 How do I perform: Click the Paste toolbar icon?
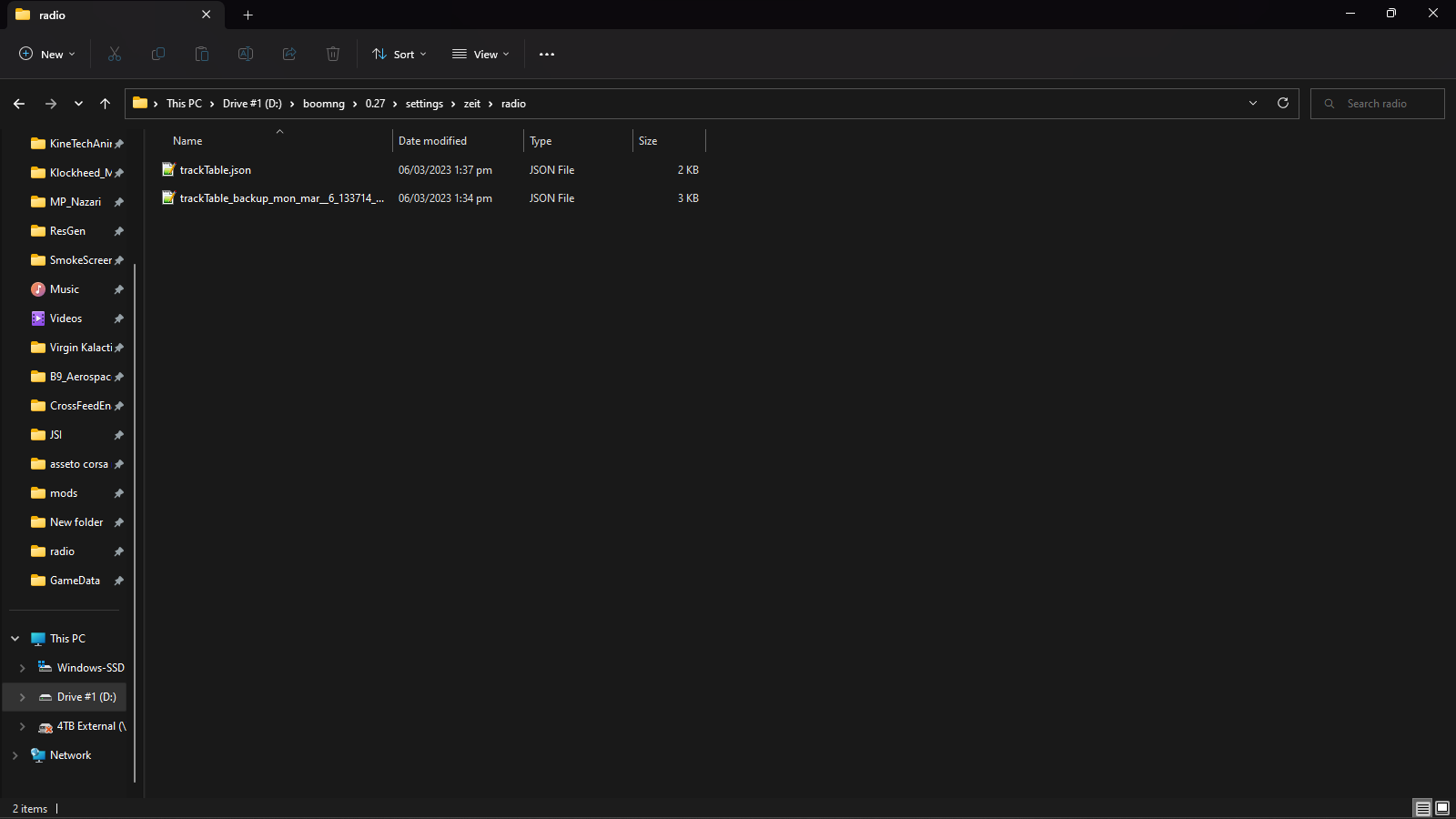pos(202,55)
